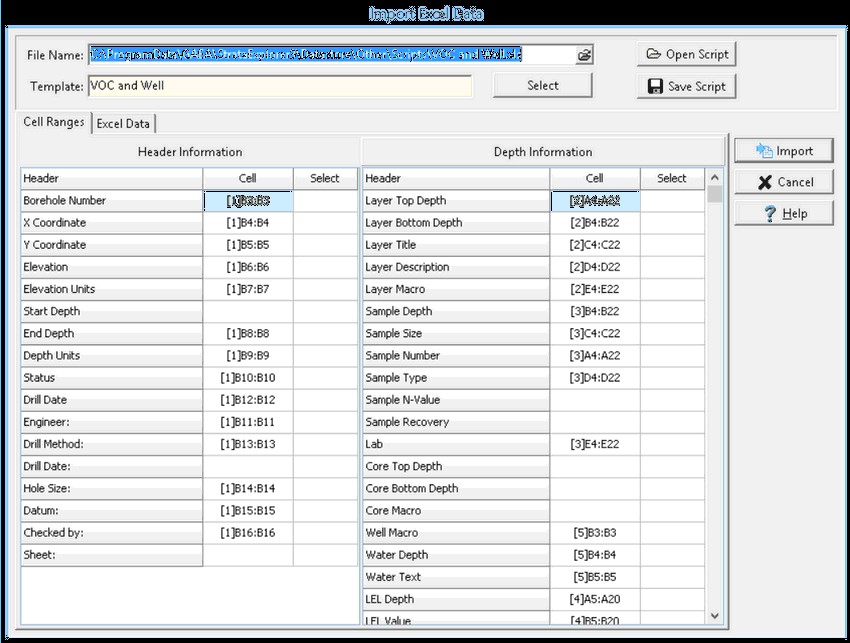Select the Cell Ranges tab

click(x=54, y=123)
